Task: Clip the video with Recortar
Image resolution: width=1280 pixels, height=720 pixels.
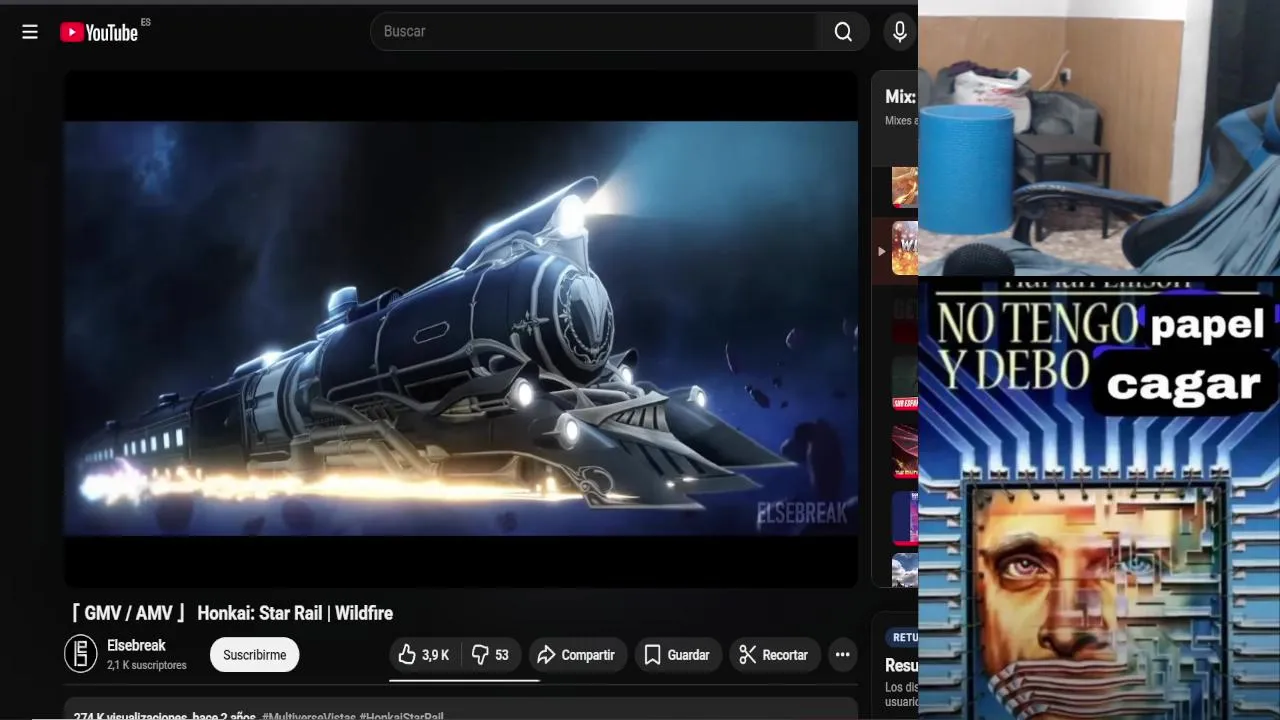Action: tap(774, 655)
